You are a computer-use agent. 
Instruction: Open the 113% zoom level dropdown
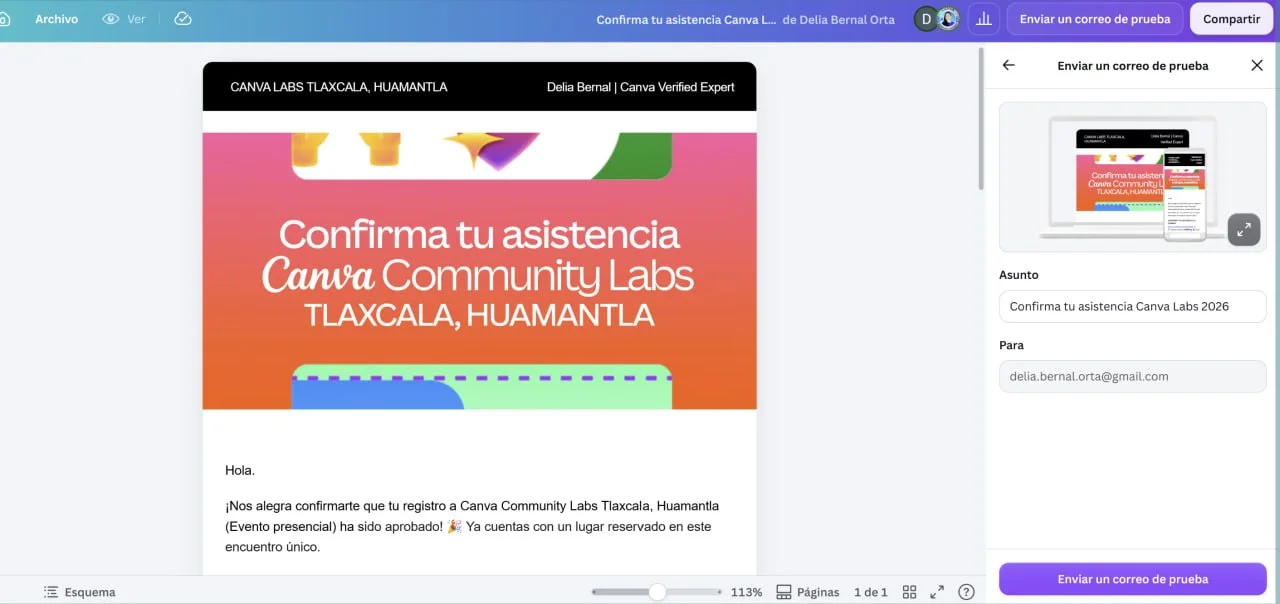(746, 592)
